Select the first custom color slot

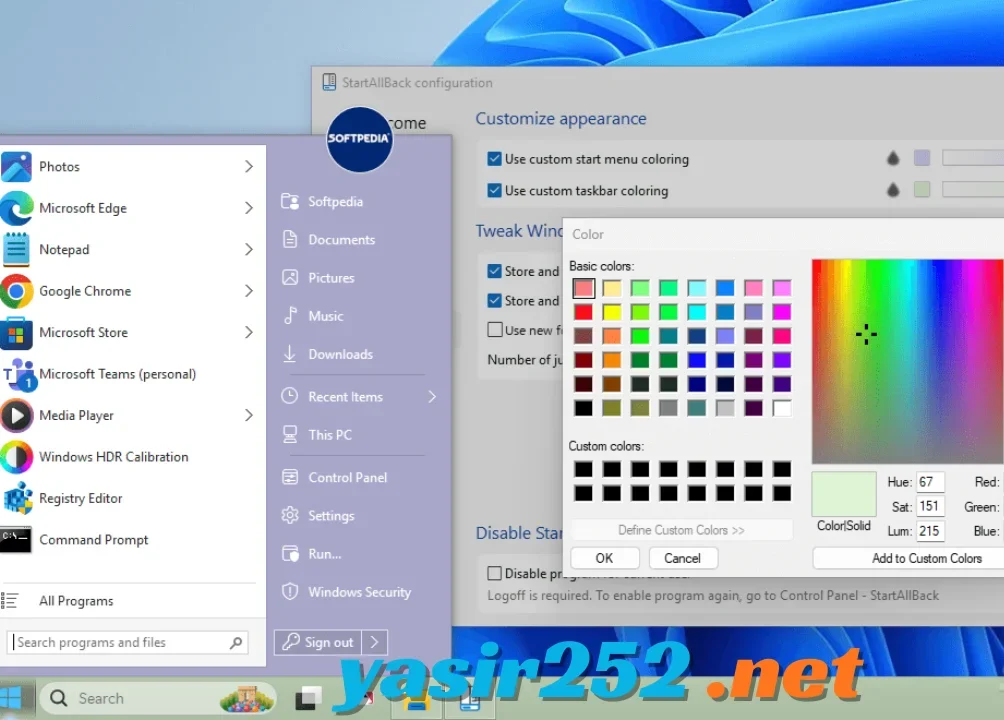583,470
